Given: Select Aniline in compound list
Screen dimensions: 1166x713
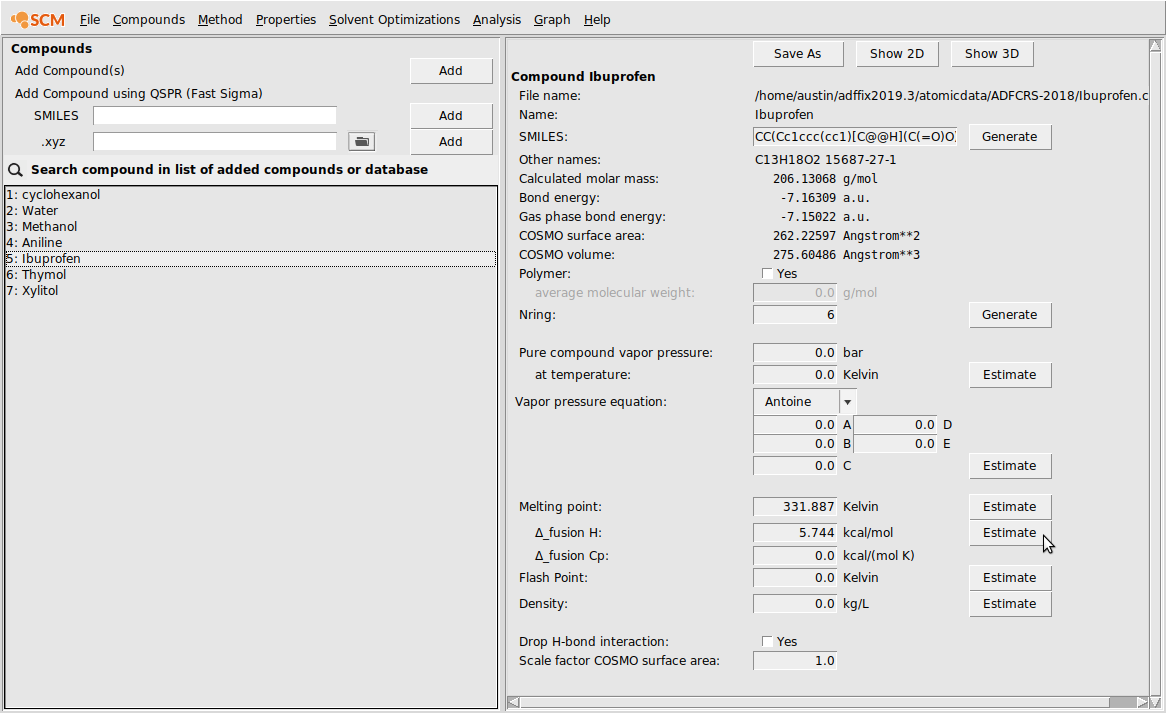Looking at the screenshot, I should [x=251, y=243].
